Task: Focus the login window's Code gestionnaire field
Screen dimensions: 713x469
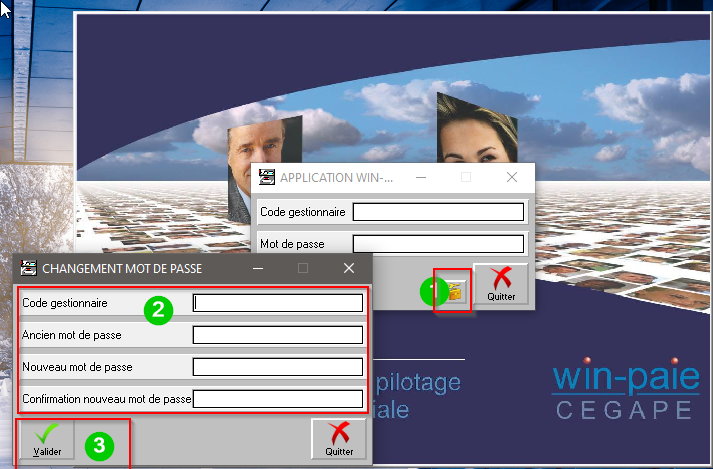Action: tap(438, 212)
